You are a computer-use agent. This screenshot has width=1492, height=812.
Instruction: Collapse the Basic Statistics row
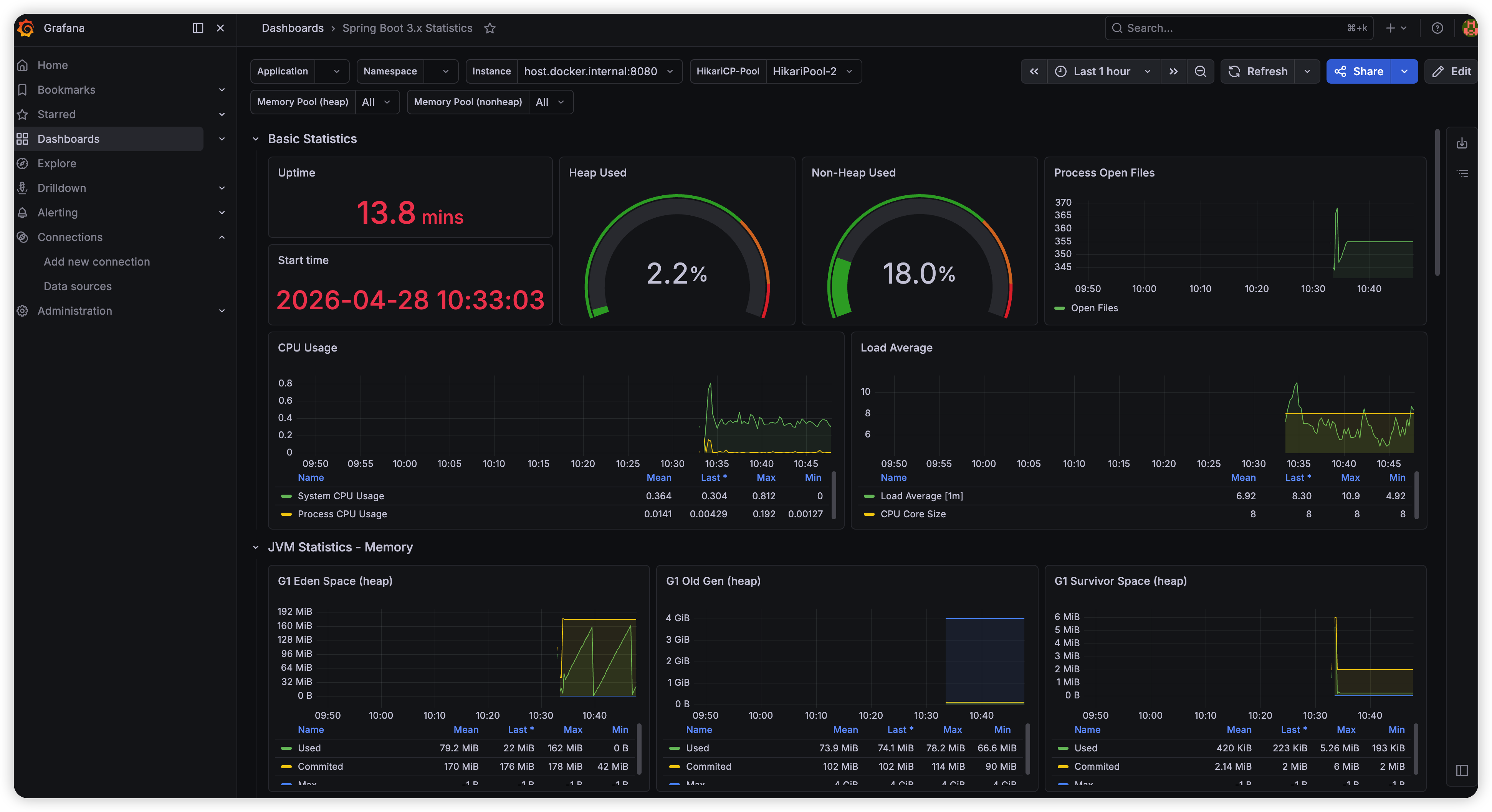255,139
